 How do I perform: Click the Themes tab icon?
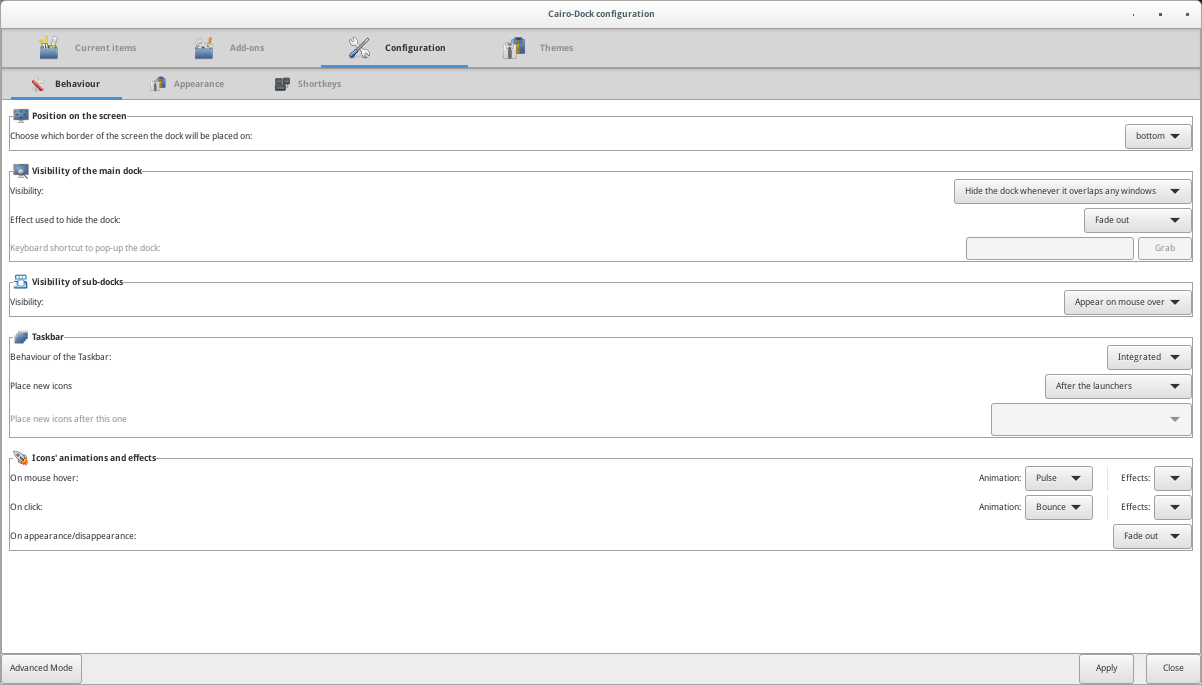coord(514,47)
